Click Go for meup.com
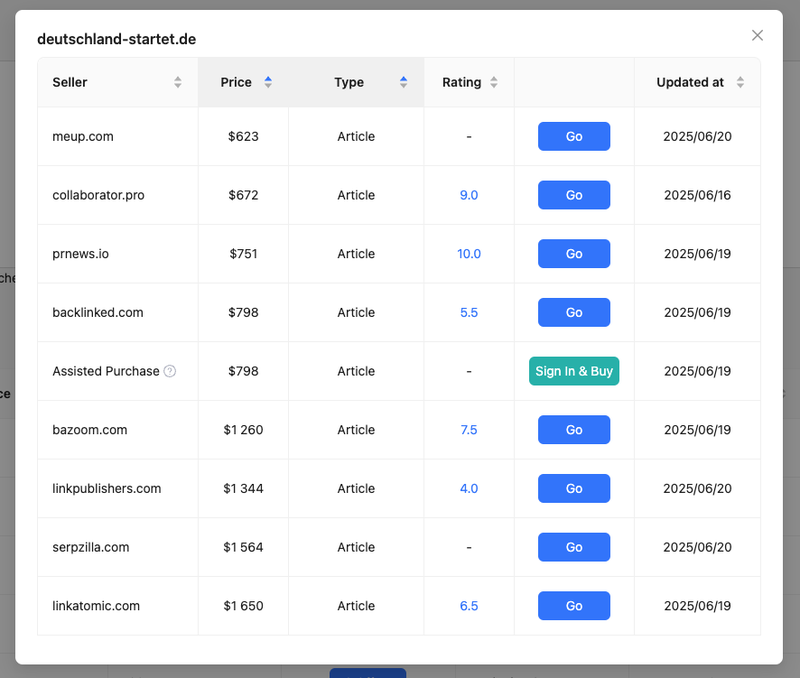The image size is (800, 678). [x=573, y=136]
